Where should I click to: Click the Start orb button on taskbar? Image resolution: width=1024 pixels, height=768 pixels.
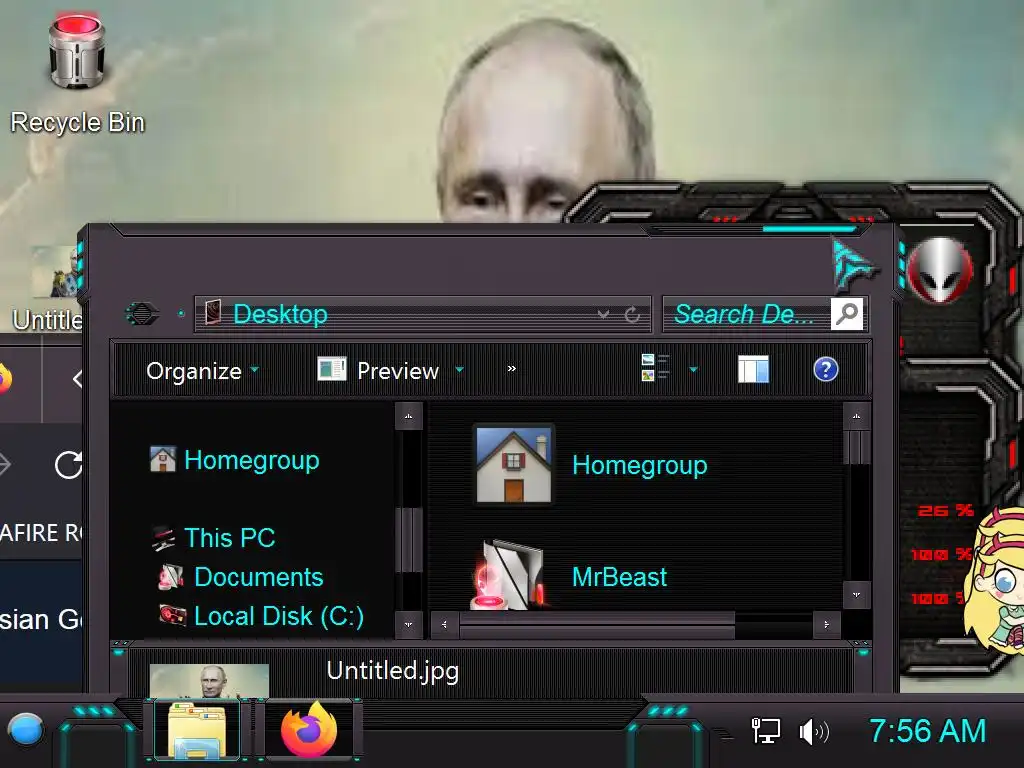25,730
